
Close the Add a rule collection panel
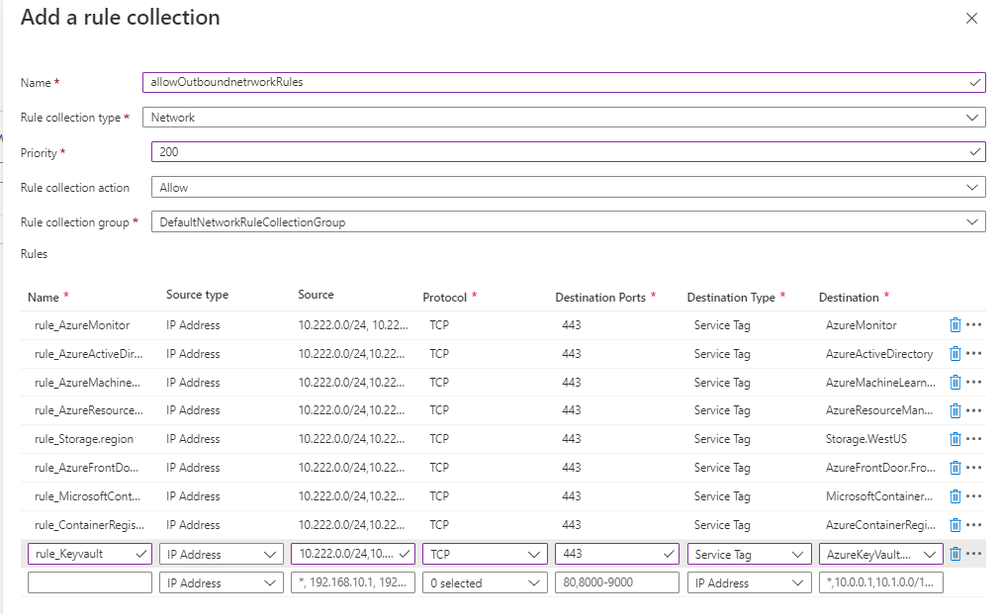point(971,19)
